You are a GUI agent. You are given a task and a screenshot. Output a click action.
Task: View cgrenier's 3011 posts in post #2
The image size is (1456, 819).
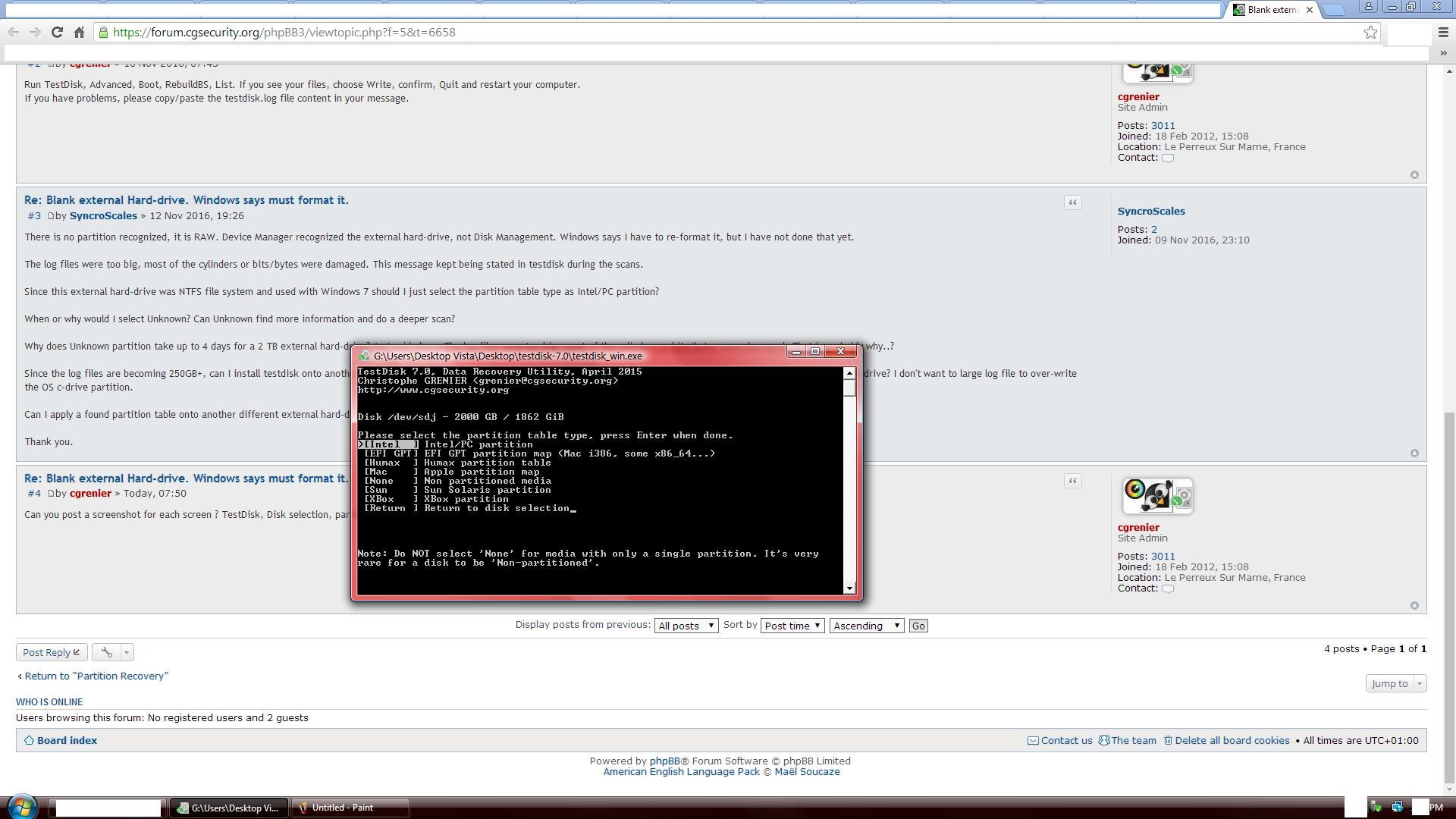[x=1163, y=126]
